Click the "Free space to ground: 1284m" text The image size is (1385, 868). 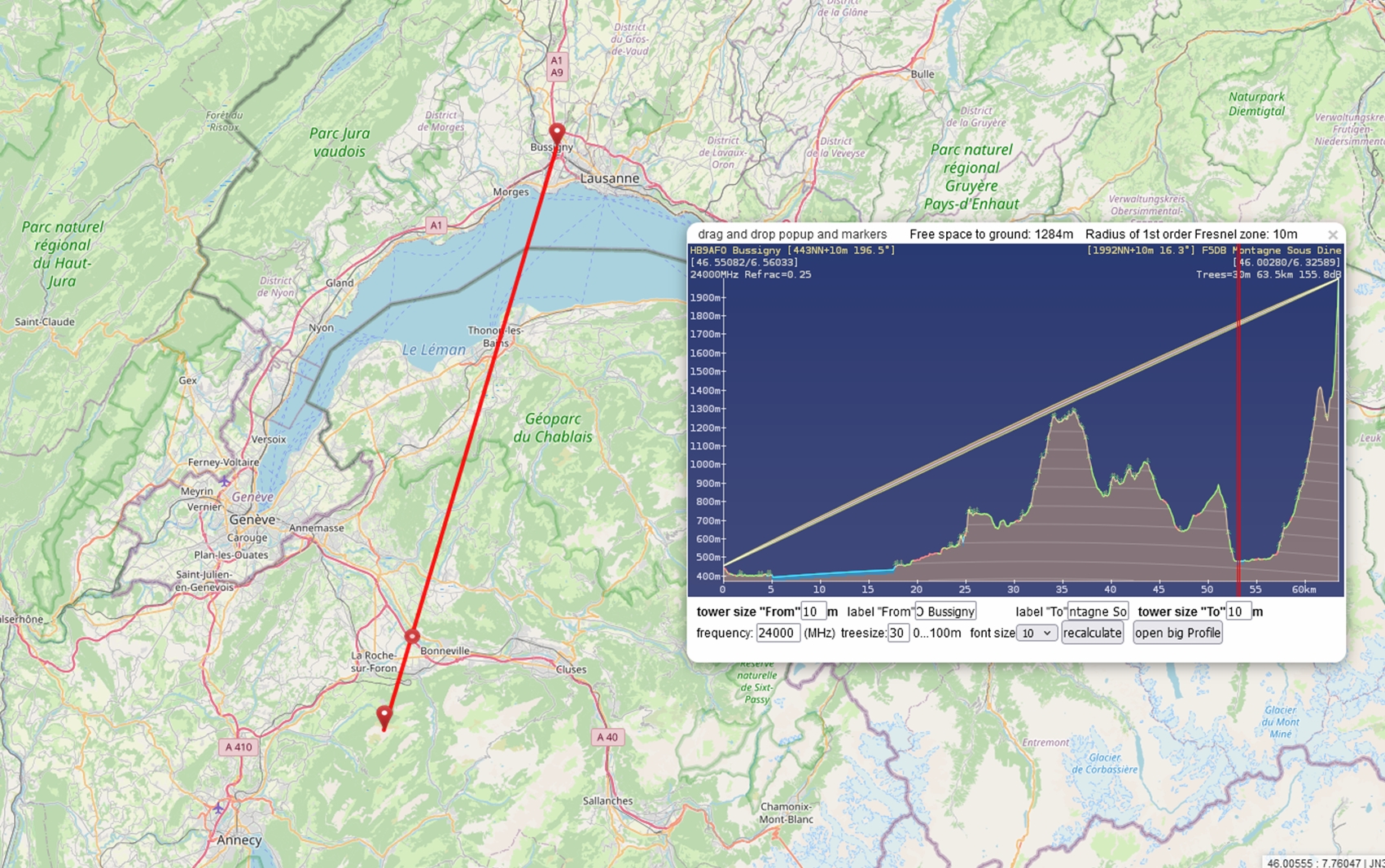[991, 235]
